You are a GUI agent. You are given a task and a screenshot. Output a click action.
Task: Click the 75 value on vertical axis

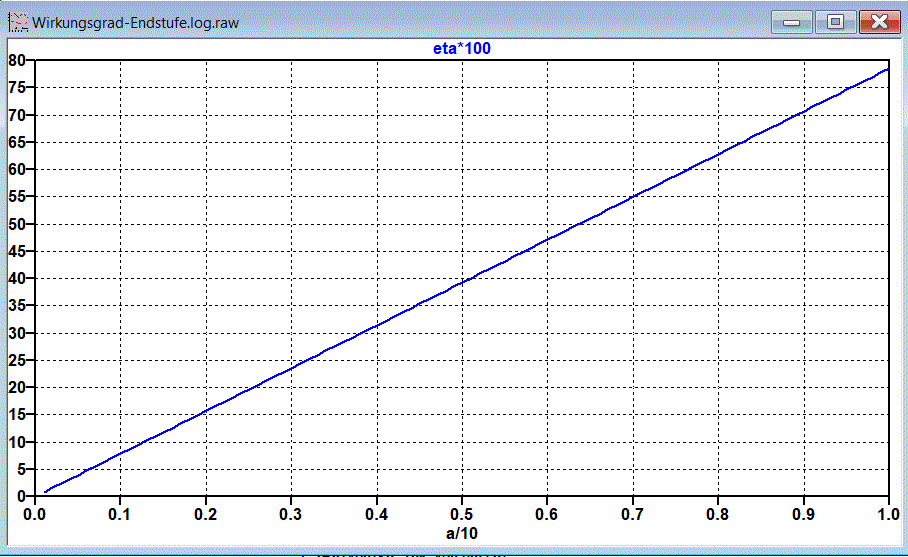click(x=16, y=87)
